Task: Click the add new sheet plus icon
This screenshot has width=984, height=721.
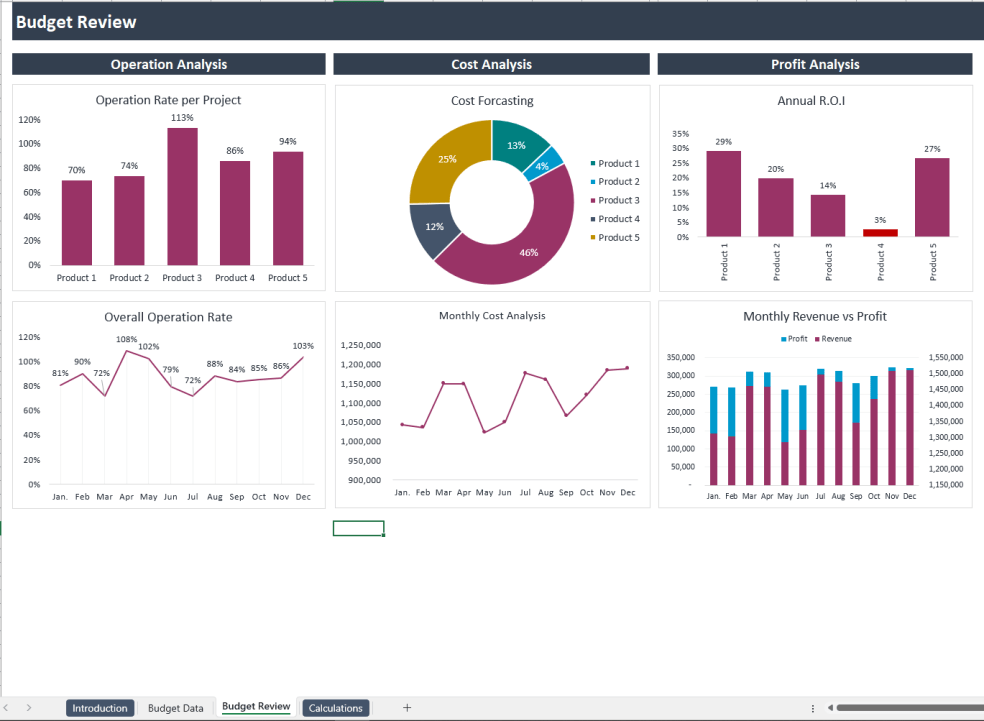Action: tap(407, 707)
